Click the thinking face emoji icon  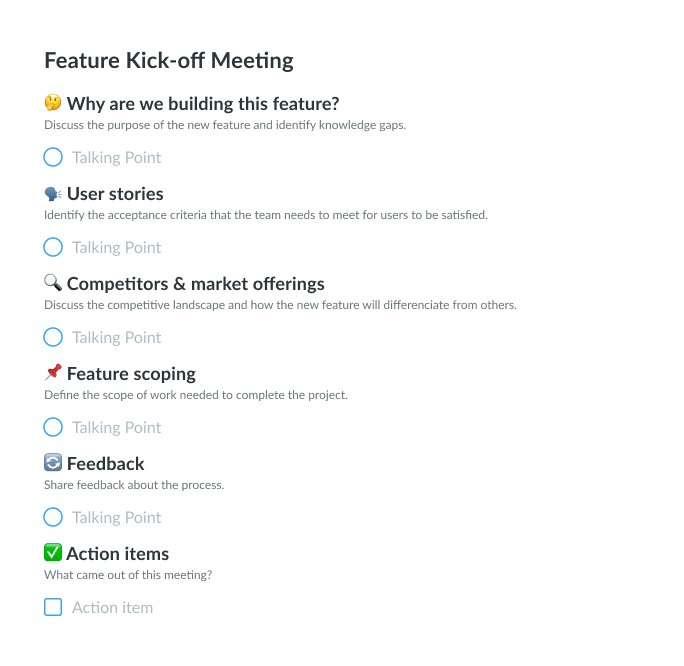click(53, 103)
